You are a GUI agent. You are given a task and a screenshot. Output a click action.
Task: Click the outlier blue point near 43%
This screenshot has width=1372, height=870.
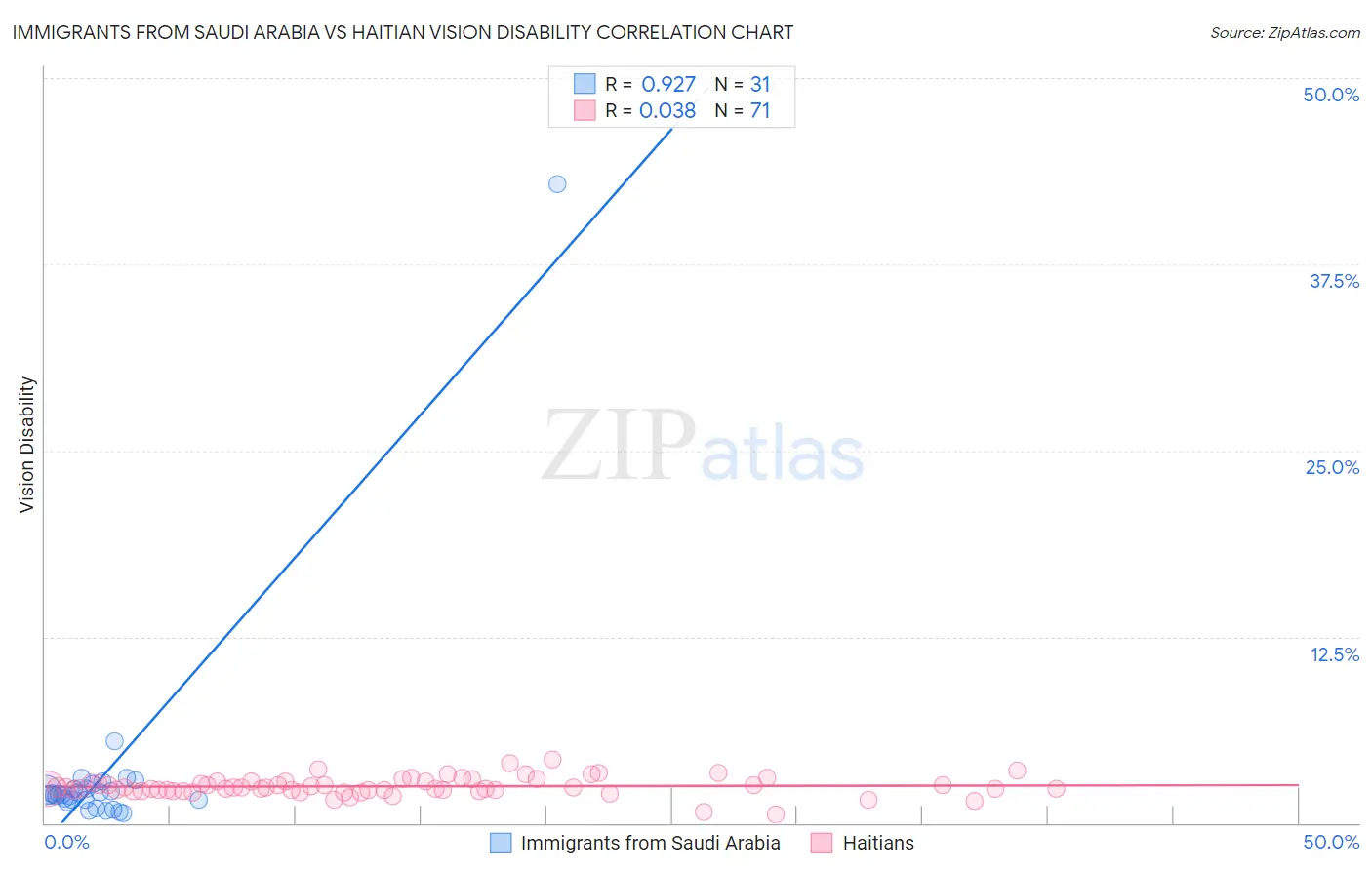557,184
